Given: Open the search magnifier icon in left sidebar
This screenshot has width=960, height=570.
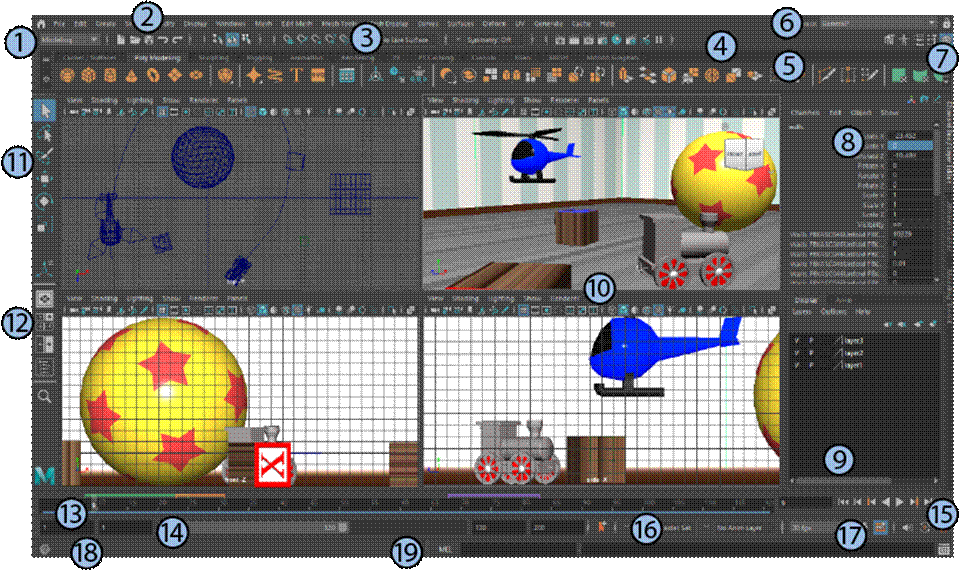Looking at the screenshot, I should tap(45, 396).
